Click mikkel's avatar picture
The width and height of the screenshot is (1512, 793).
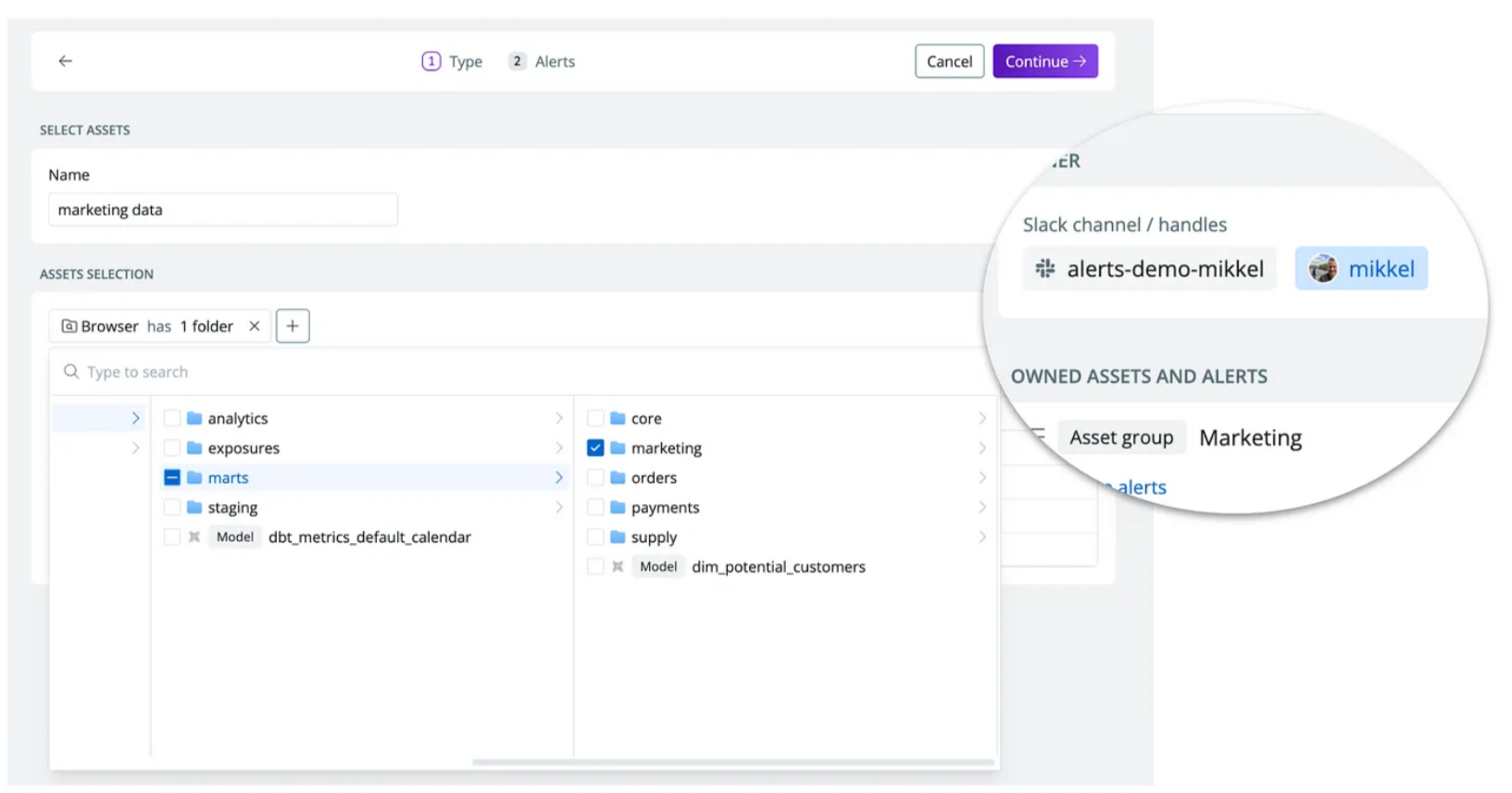pos(1322,269)
